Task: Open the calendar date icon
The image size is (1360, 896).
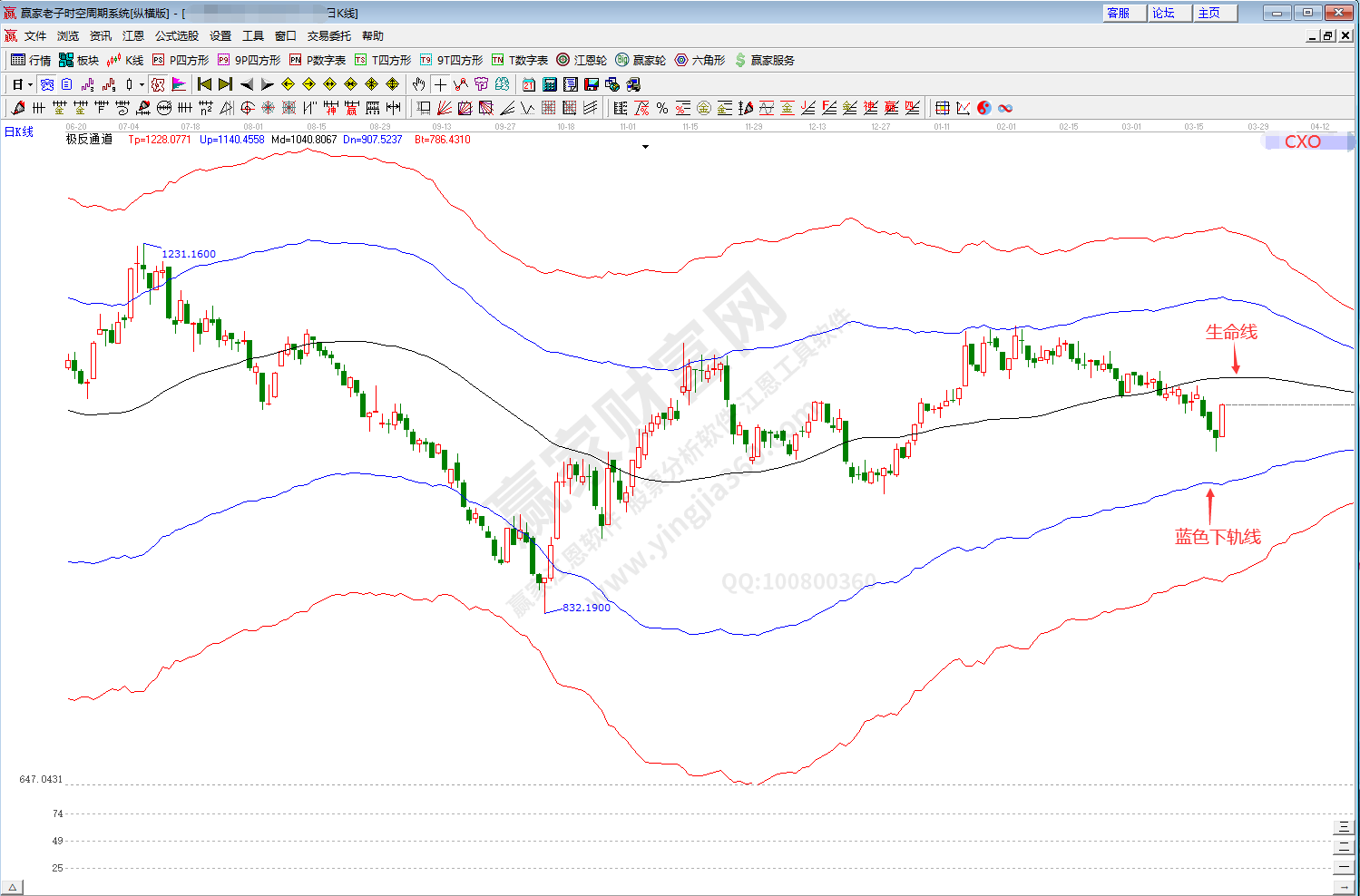Action: coord(529,84)
